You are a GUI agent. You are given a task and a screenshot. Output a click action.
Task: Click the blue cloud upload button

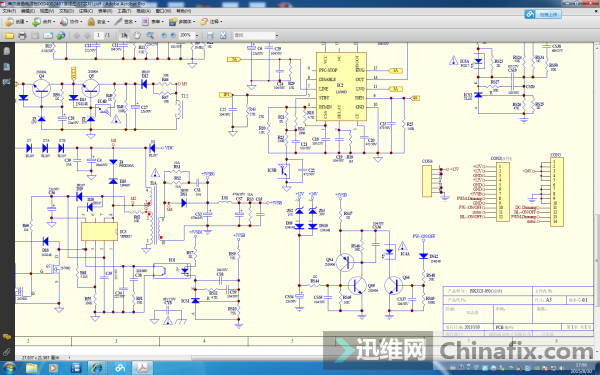tap(543, 15)
